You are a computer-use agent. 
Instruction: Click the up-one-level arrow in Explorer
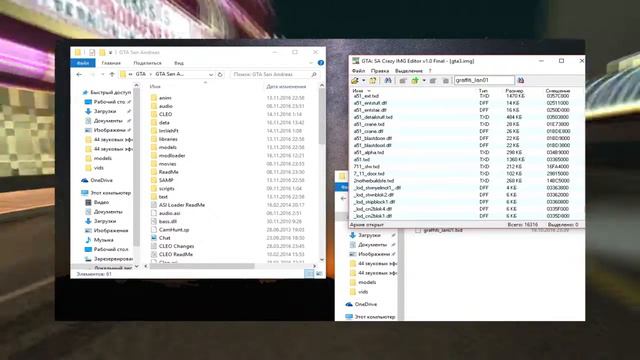click(112, 74)
